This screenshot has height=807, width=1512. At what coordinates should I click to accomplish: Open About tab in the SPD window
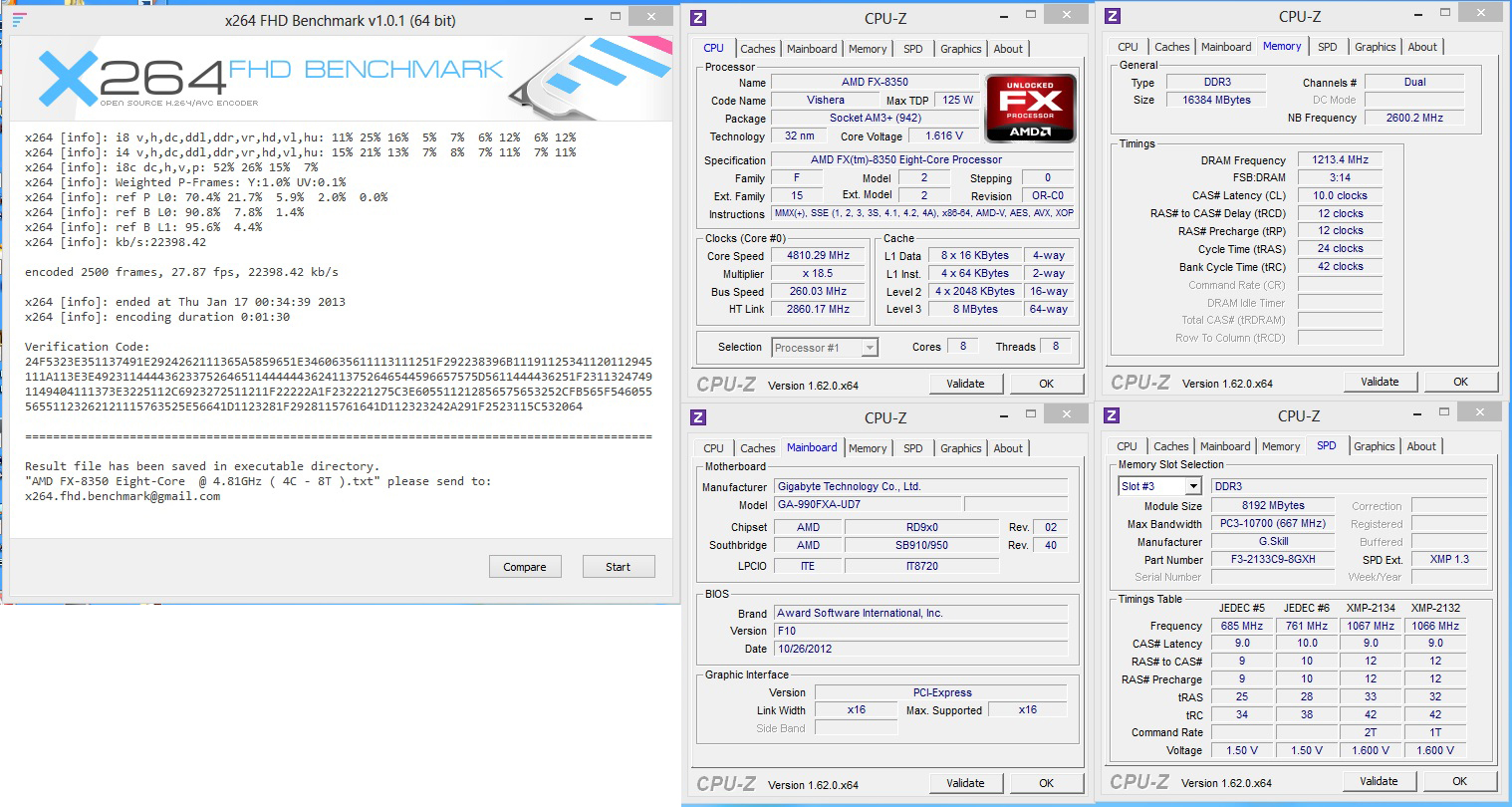coord(1421,446)
